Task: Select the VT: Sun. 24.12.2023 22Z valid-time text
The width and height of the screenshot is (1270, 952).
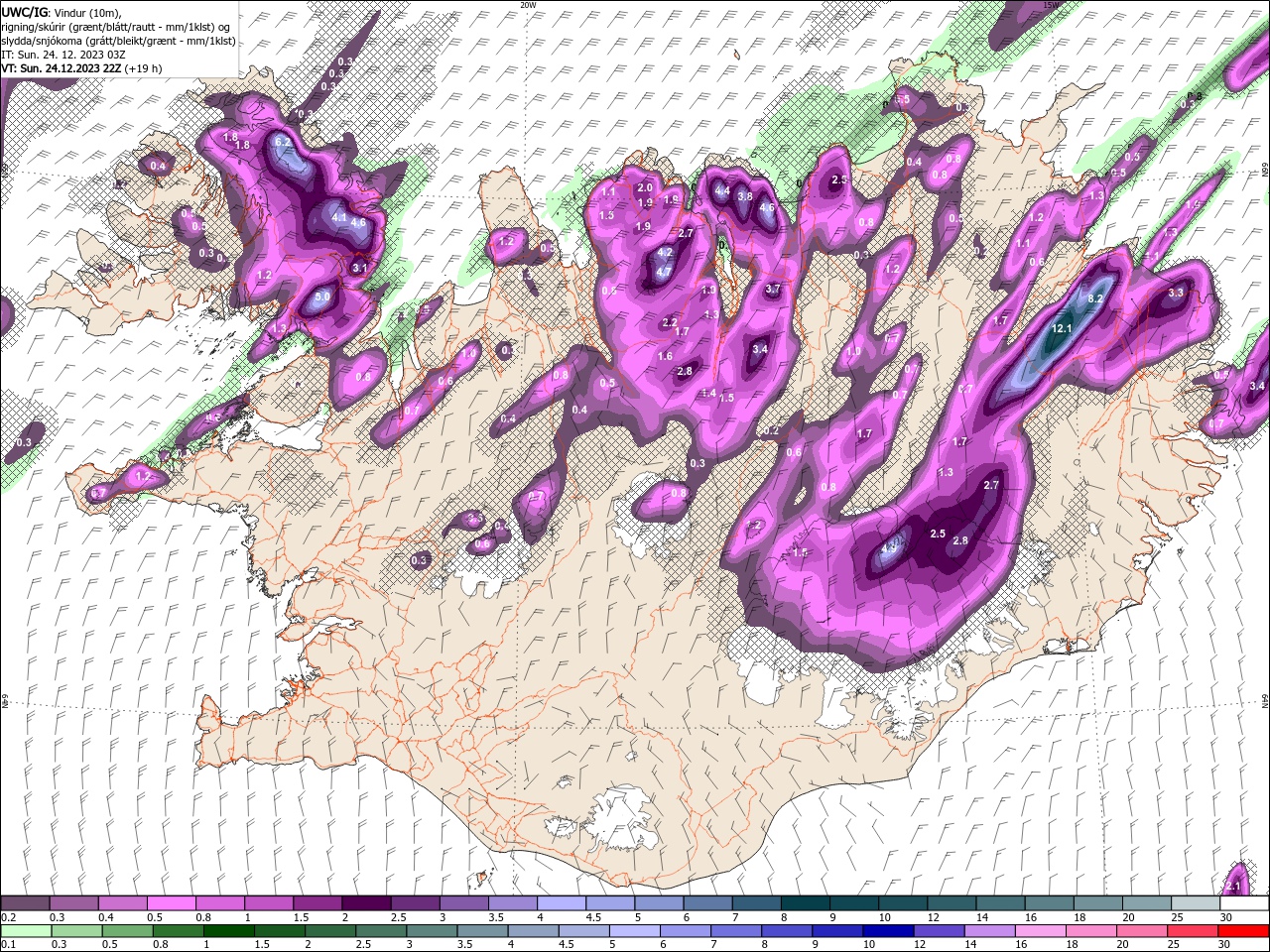Action: [x=81, y=68]
